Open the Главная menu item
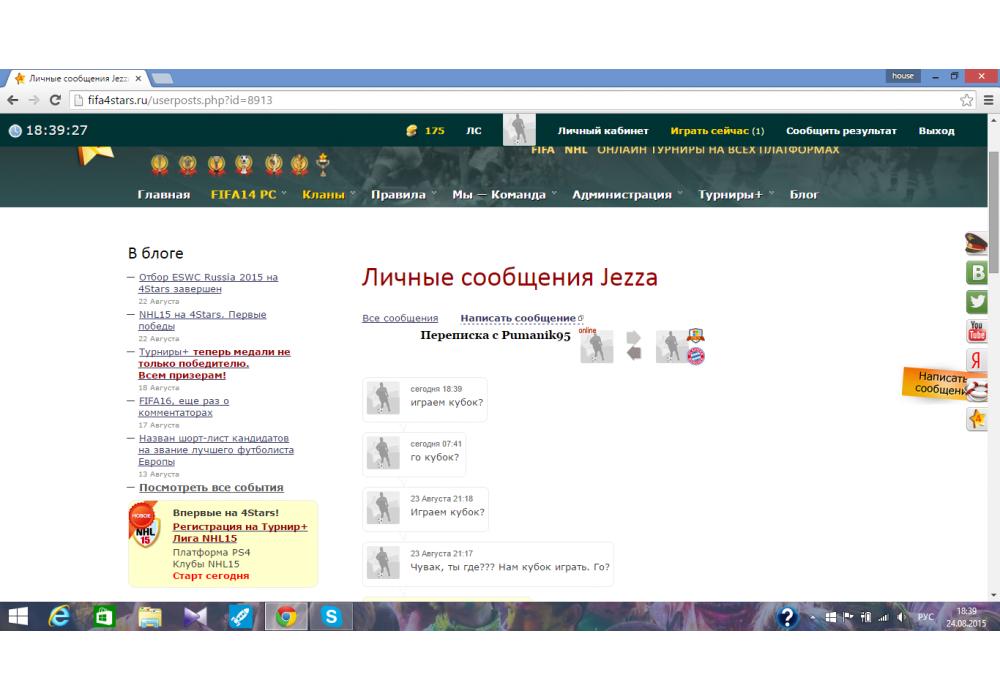 click(164, 195)
